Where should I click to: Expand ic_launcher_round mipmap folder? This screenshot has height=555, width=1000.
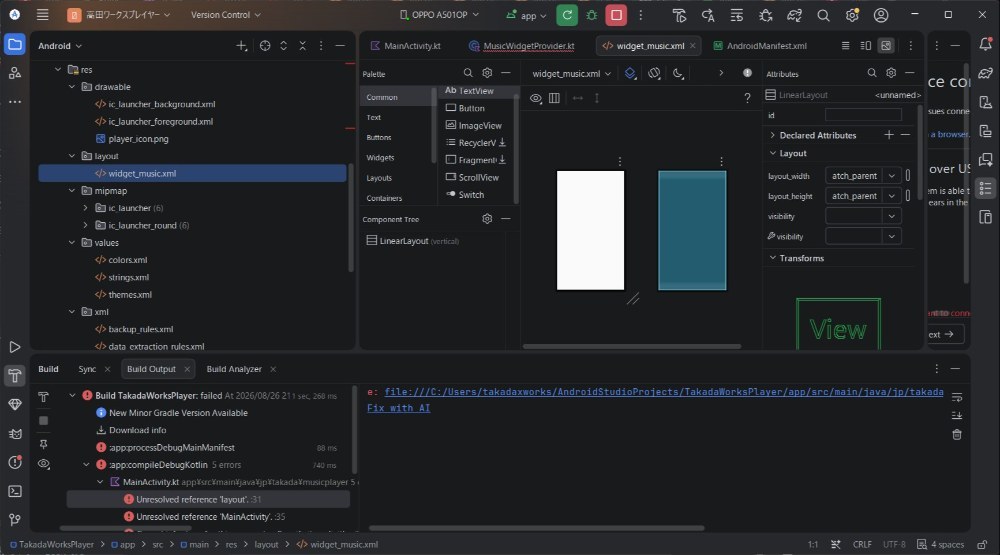coord(85,225)
